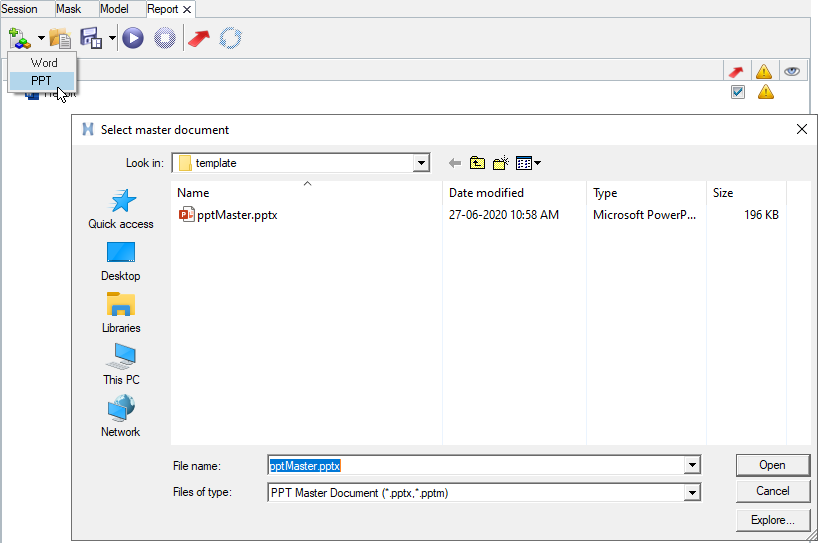Close the Report tab with X
The image size is (818, 543).
(x=187, y=9)
